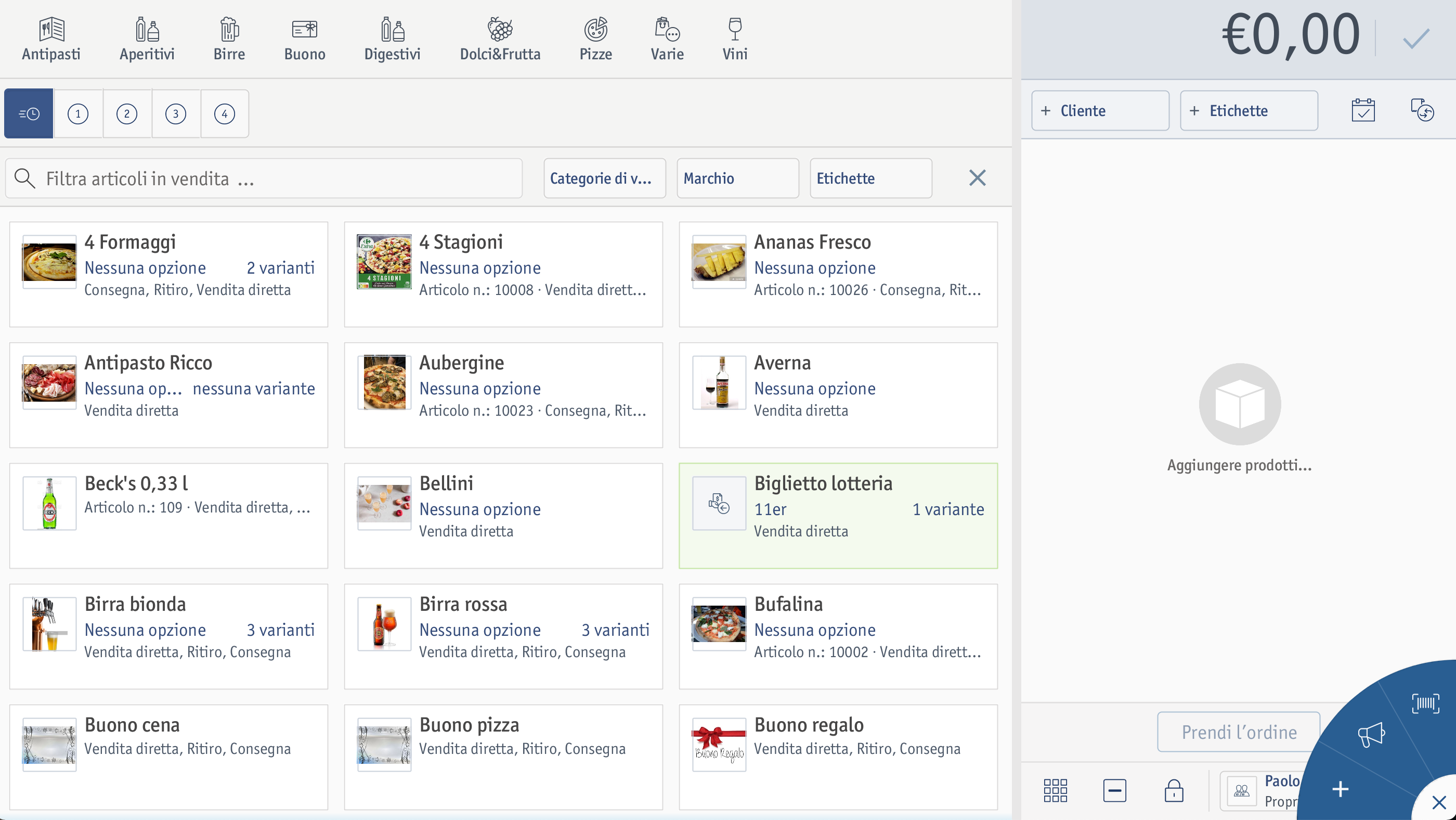The width and height of the screenshot is (1456, 820).
Task: Click 'Nessuna opzione' under Belllini
Action: point(479,509)
